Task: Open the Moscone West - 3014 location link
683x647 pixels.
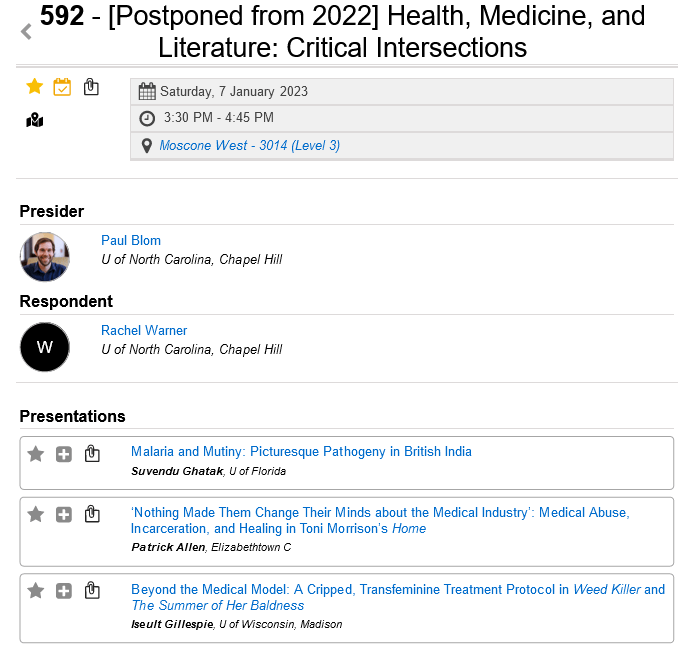Action: [x=249, y=145]
